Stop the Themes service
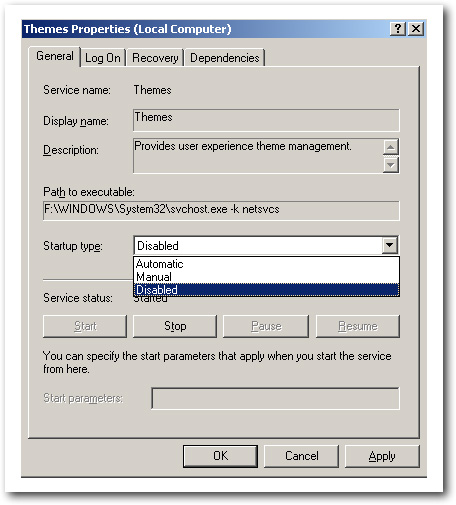 tap(175, 326)
